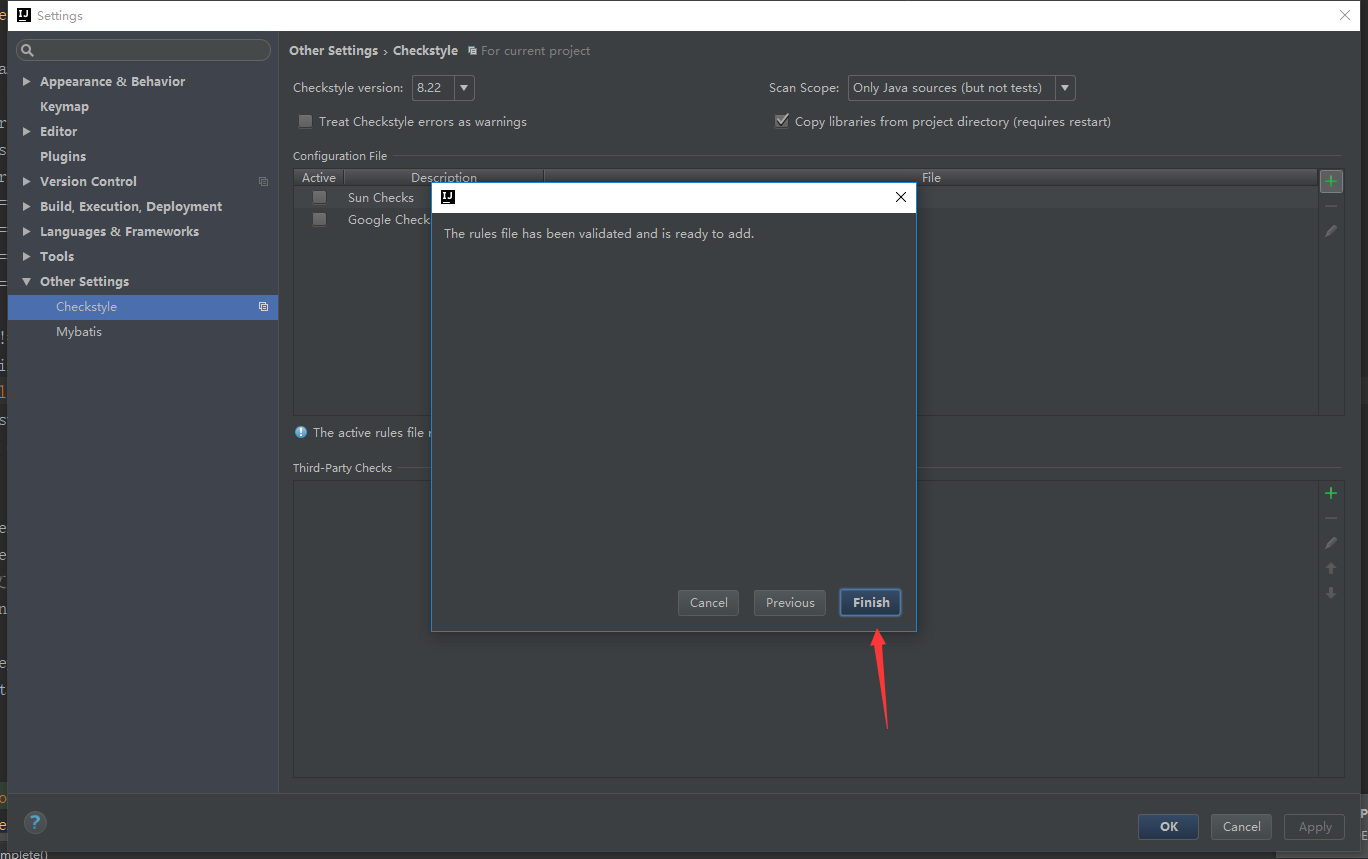
Task: Open help via the question mark icon
Action: pos(35,822)
